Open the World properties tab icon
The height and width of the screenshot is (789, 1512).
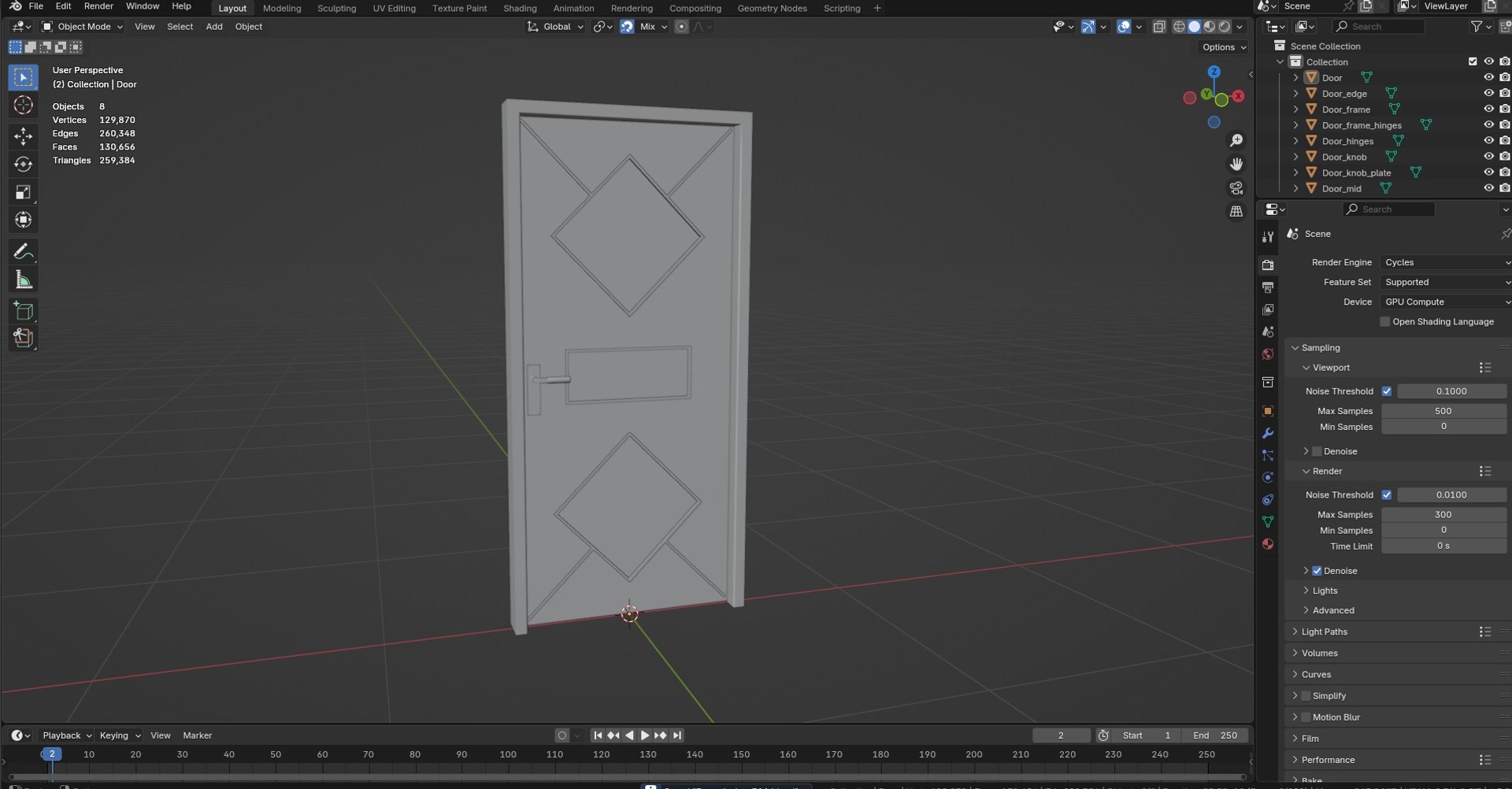click(x=1268, y=354)
